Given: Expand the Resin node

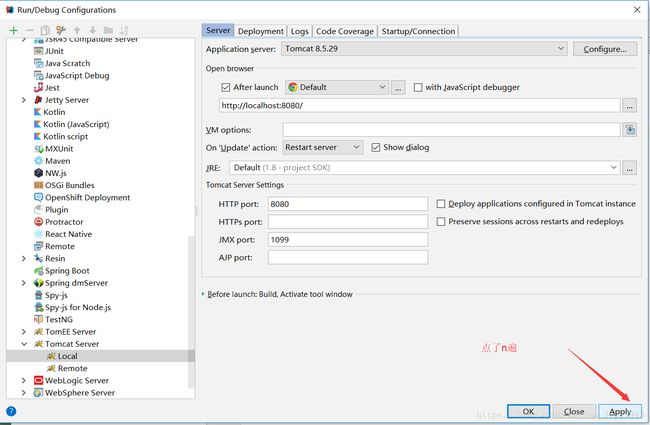Looking at the screenshot, I should coord(24,259).
